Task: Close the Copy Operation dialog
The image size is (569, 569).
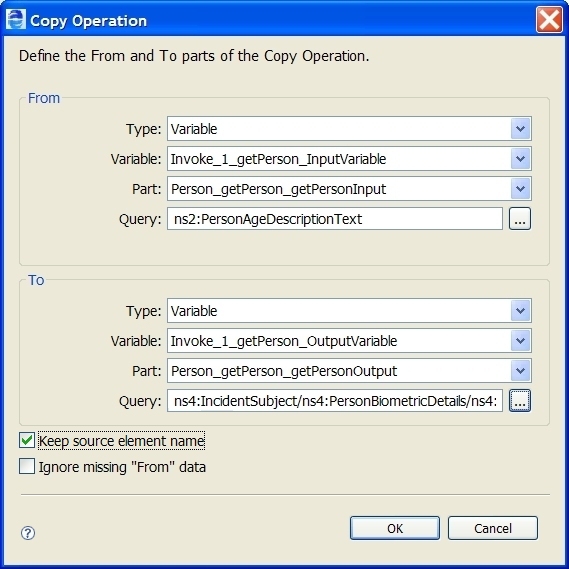Action: tap(549, 20)
